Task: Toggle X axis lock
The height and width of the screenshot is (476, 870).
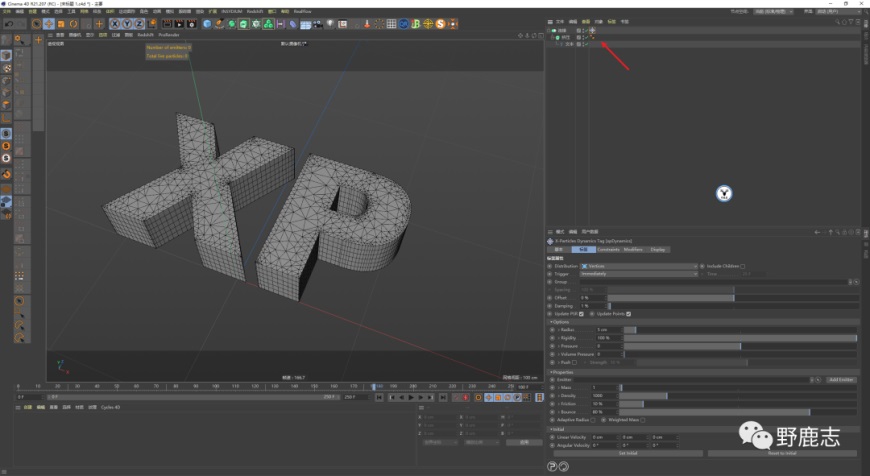Action: [x=115, y=24]
